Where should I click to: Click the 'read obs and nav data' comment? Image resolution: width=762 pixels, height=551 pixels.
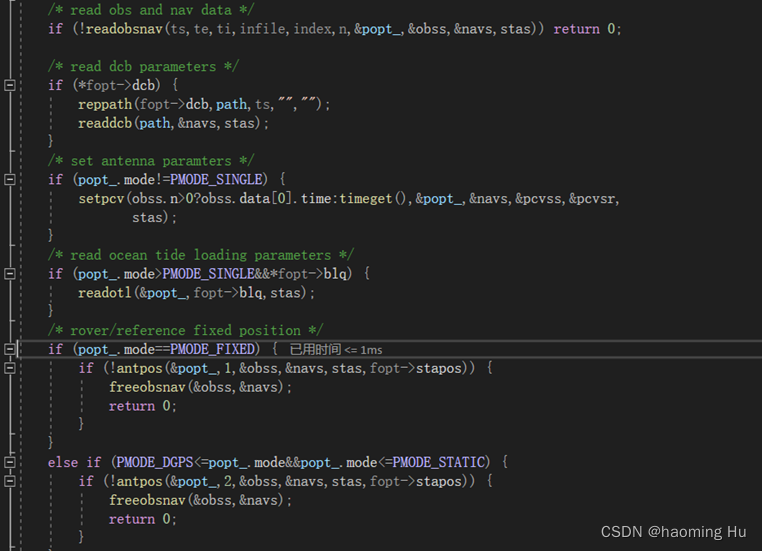point(151,10)
